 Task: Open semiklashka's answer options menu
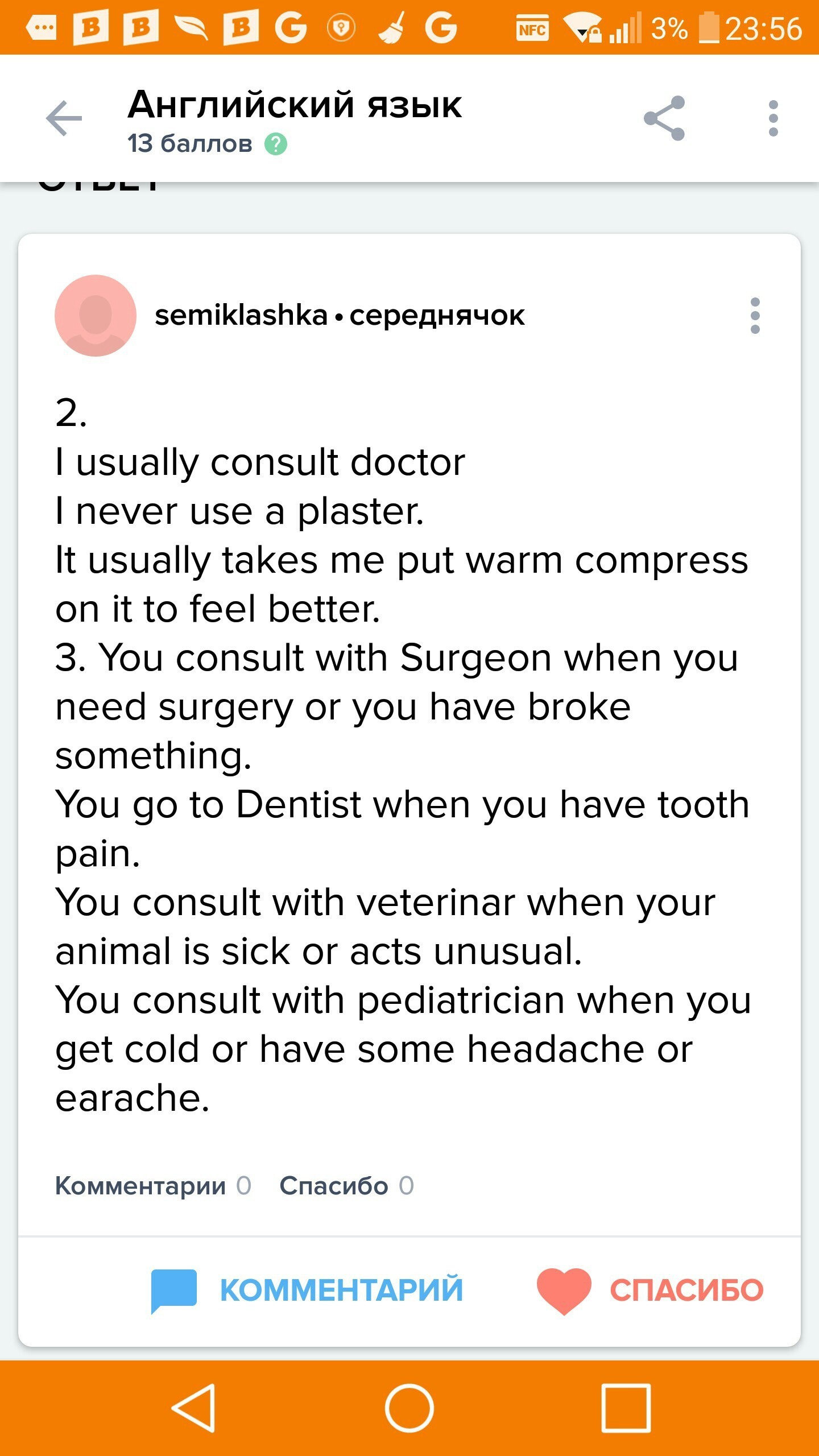click(755, 316)
